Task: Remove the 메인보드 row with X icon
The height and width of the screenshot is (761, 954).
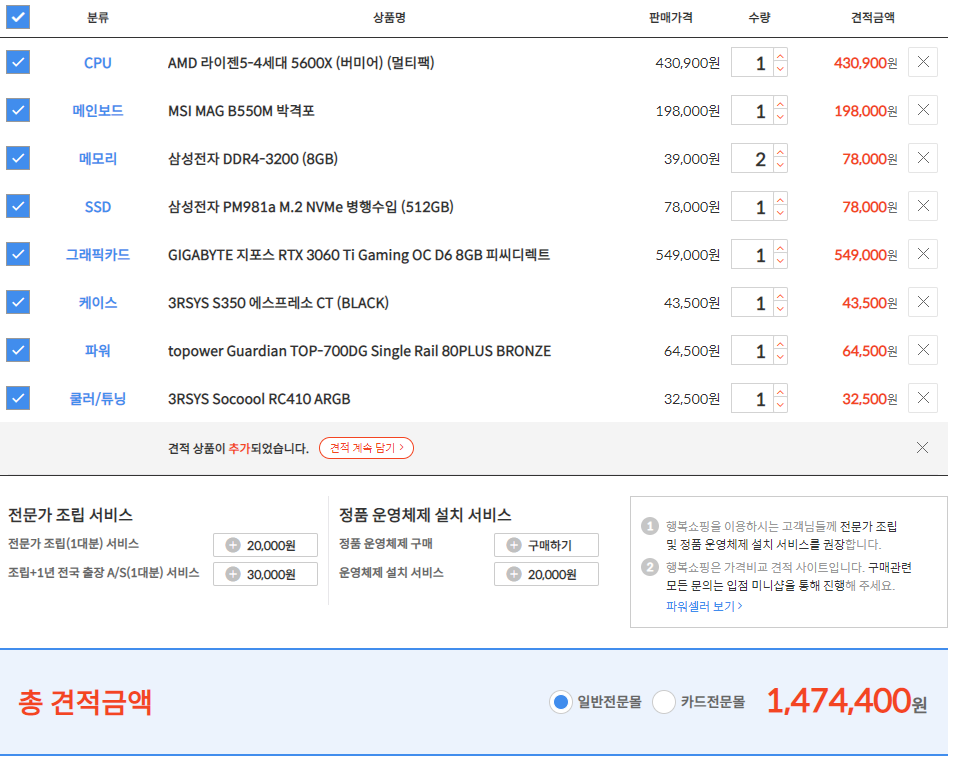Action: pos(922,110)
